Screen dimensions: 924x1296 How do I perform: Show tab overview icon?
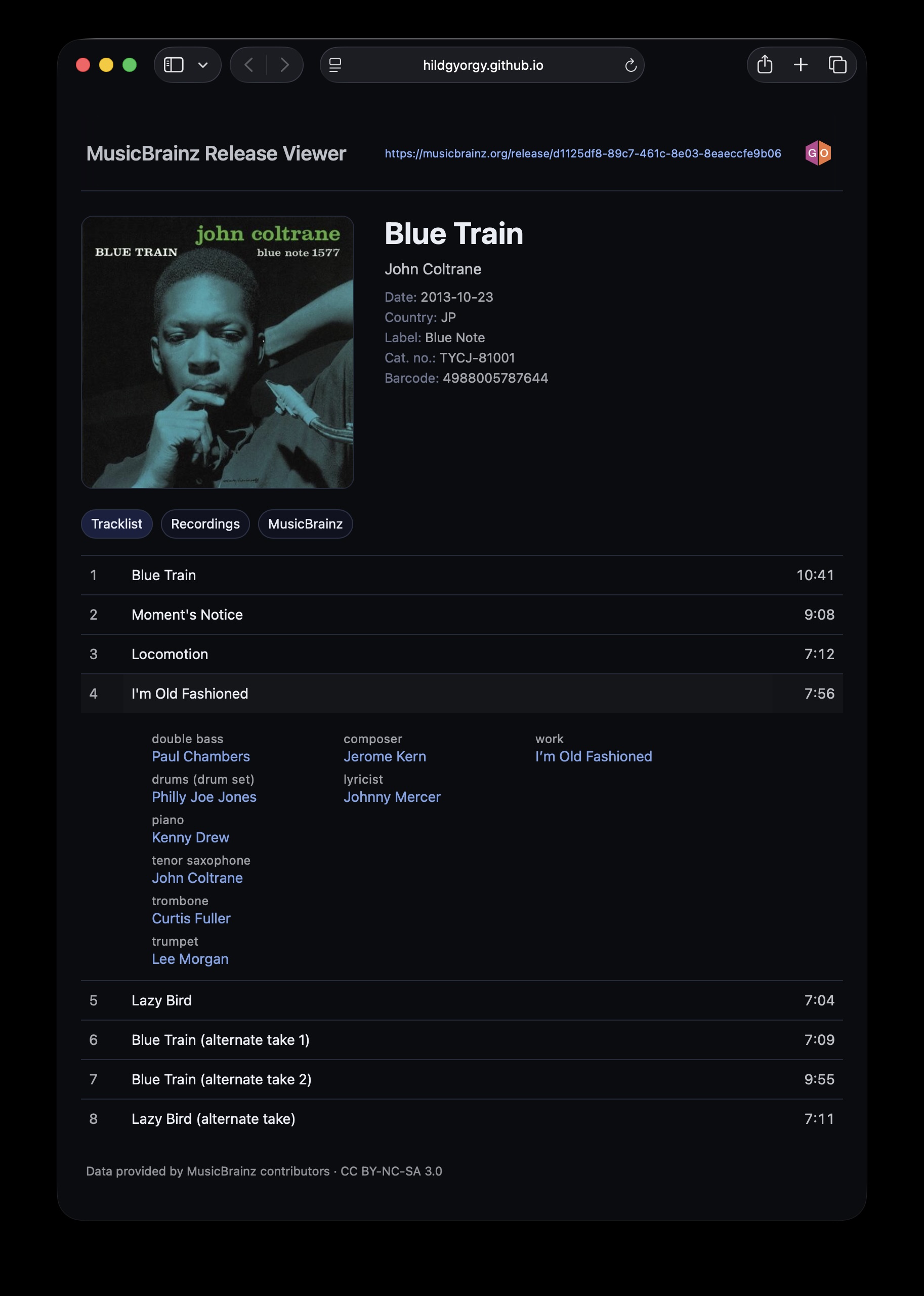pyautogui.click(x=837, y=65)
